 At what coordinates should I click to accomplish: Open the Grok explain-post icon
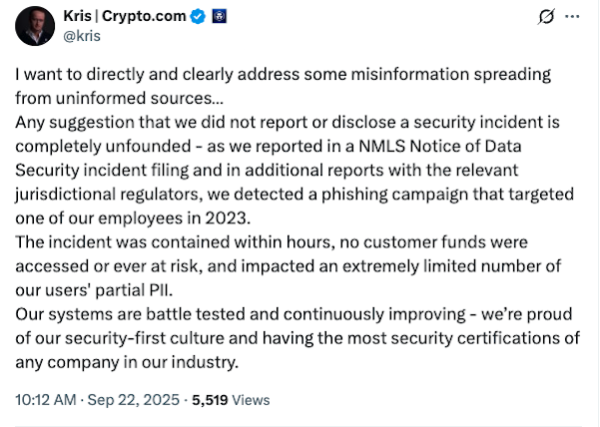click(x=546, y=18)
